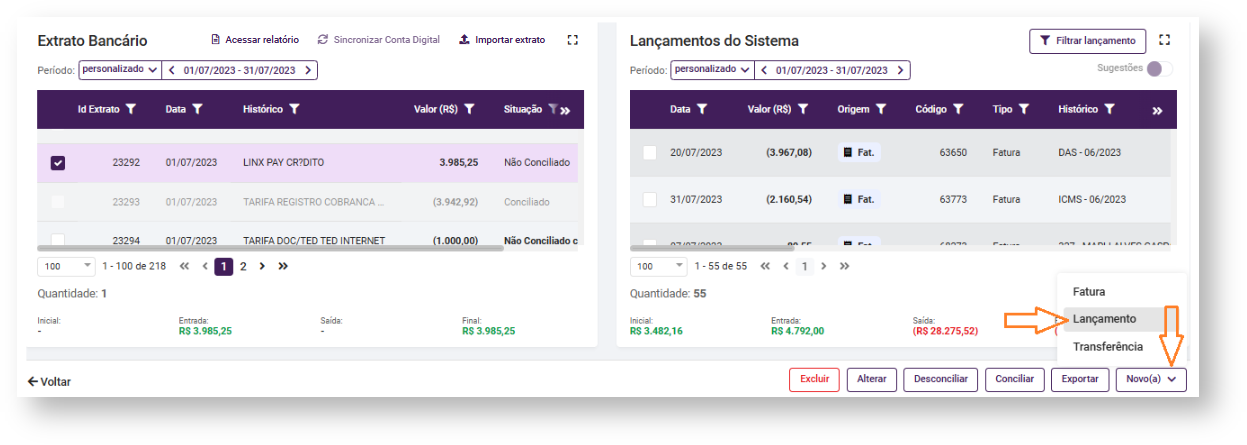Click the Conciliar button
Image resolution: width=1247 pixels, height=445 pixels.
point(1015,380)
